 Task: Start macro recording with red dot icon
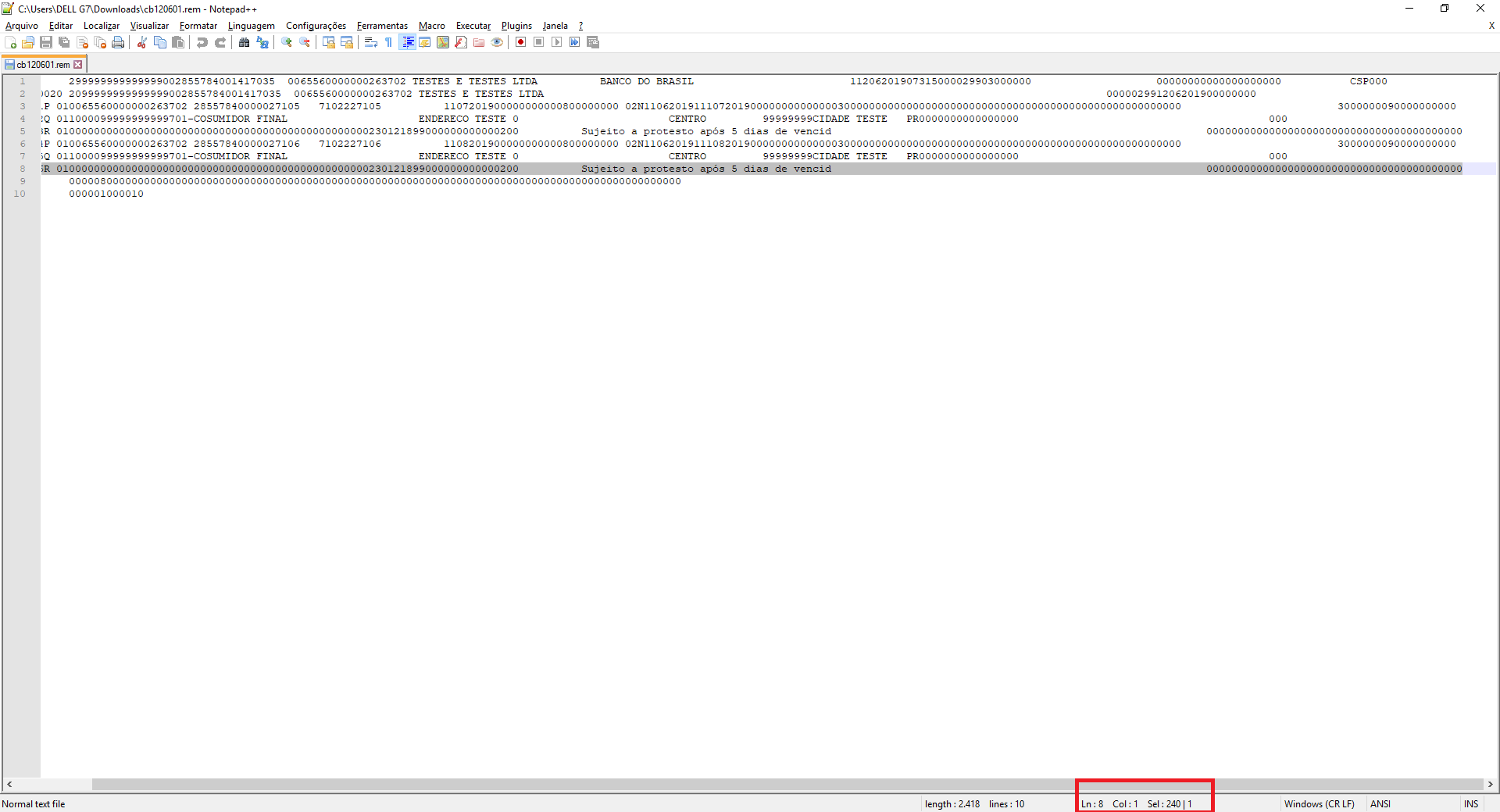(x=521, y=42)
